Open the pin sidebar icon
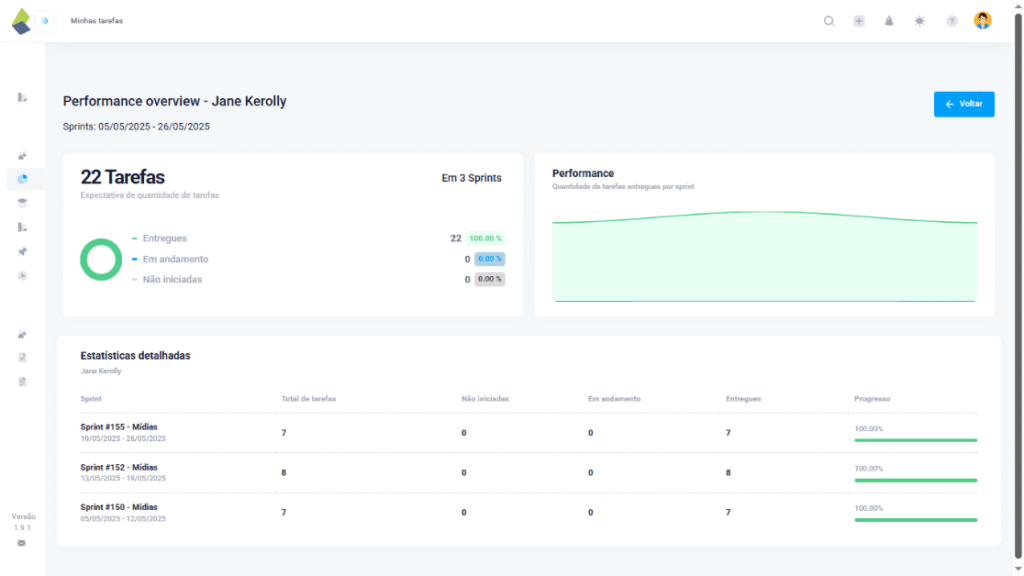Screen dimensions: 1024x576 pos(22,251)
